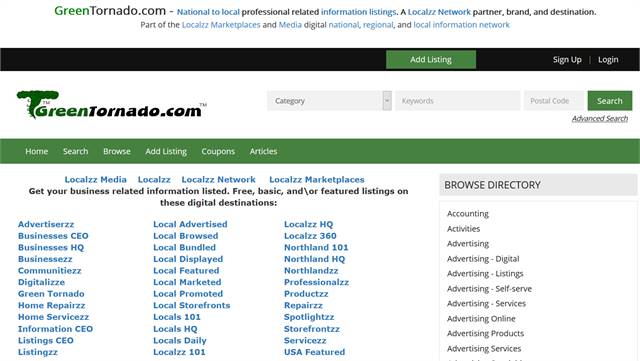Screen dimensions: 640x361
Task: Open the Digitalizze link
Action: (41, 282)
